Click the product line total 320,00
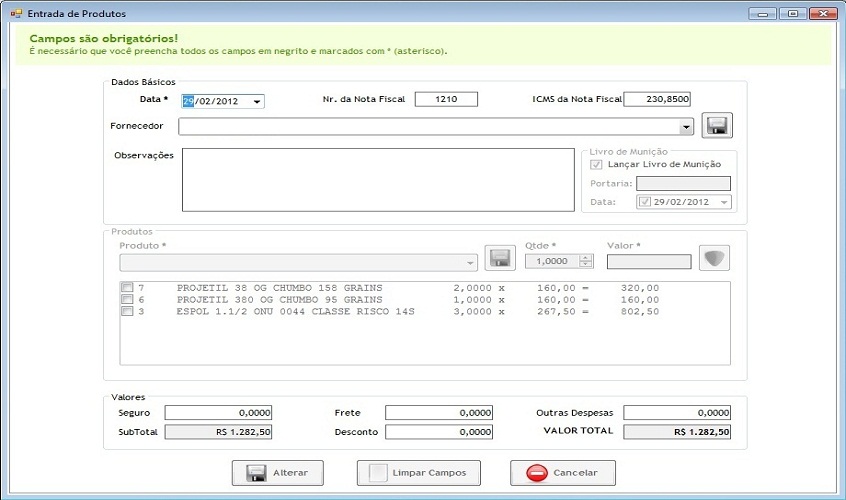 (x=640, y=288)
